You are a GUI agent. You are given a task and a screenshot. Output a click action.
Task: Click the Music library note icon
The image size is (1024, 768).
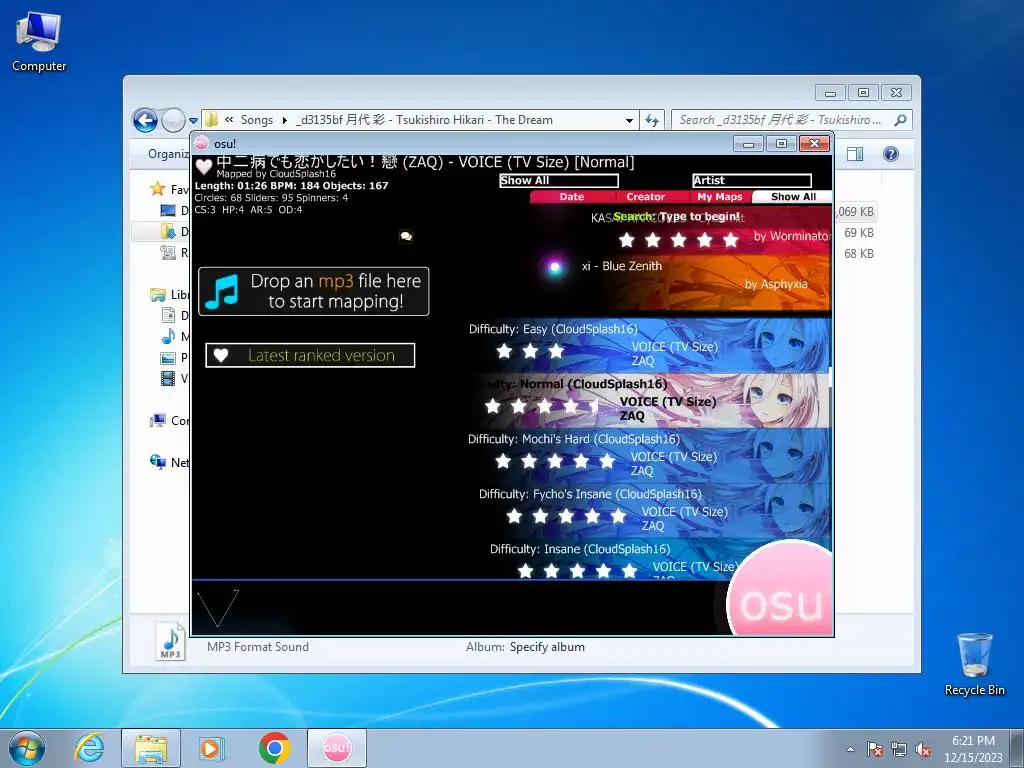pyautogui.click(x=168, y=336)
